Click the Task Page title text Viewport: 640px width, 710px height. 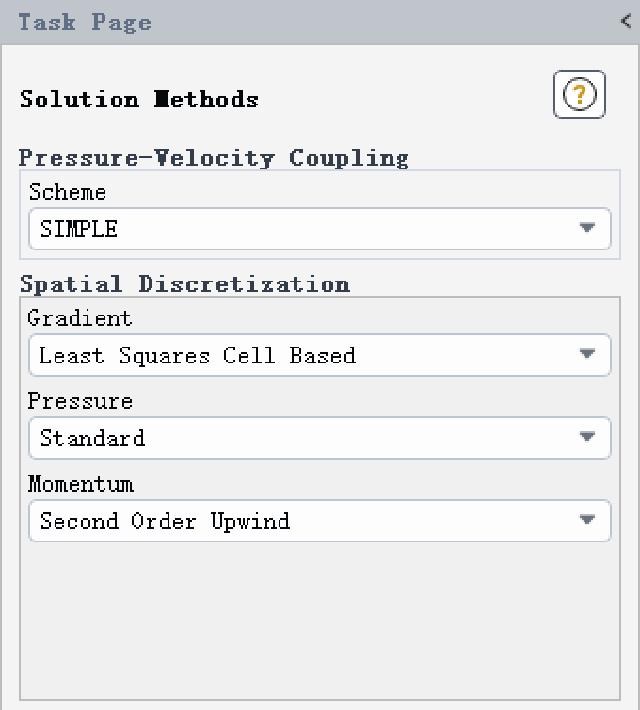(85, 22)
